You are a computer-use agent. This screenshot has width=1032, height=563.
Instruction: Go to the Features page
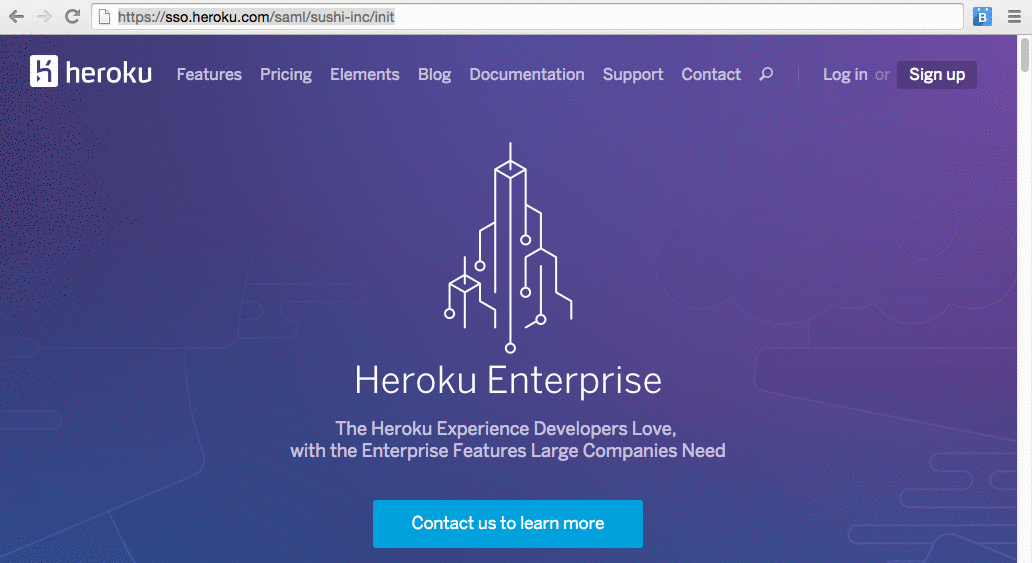tap(209, 74)
